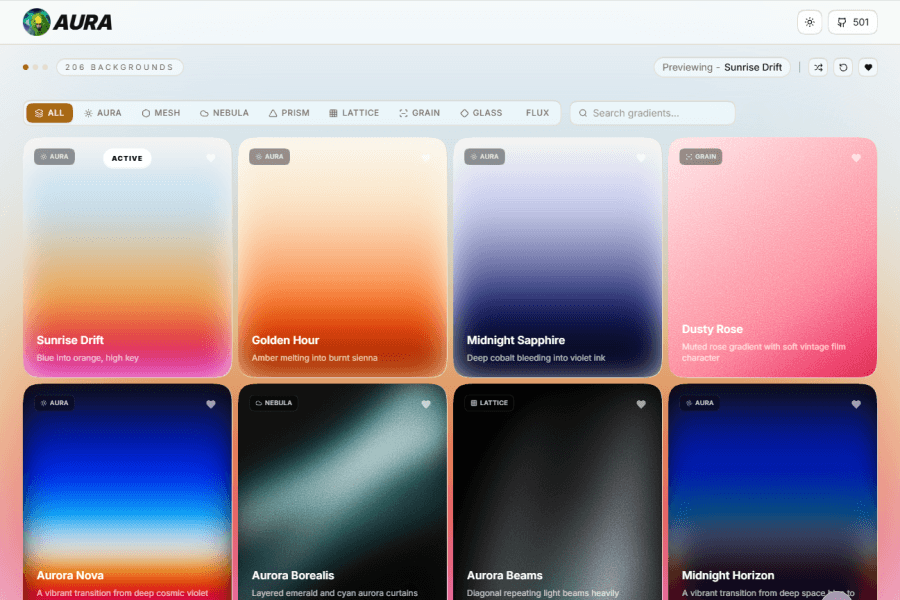Filter by the FLUX category tab
Image resolution: width=900 pixels, height=600 pixels.
[537, 113]
